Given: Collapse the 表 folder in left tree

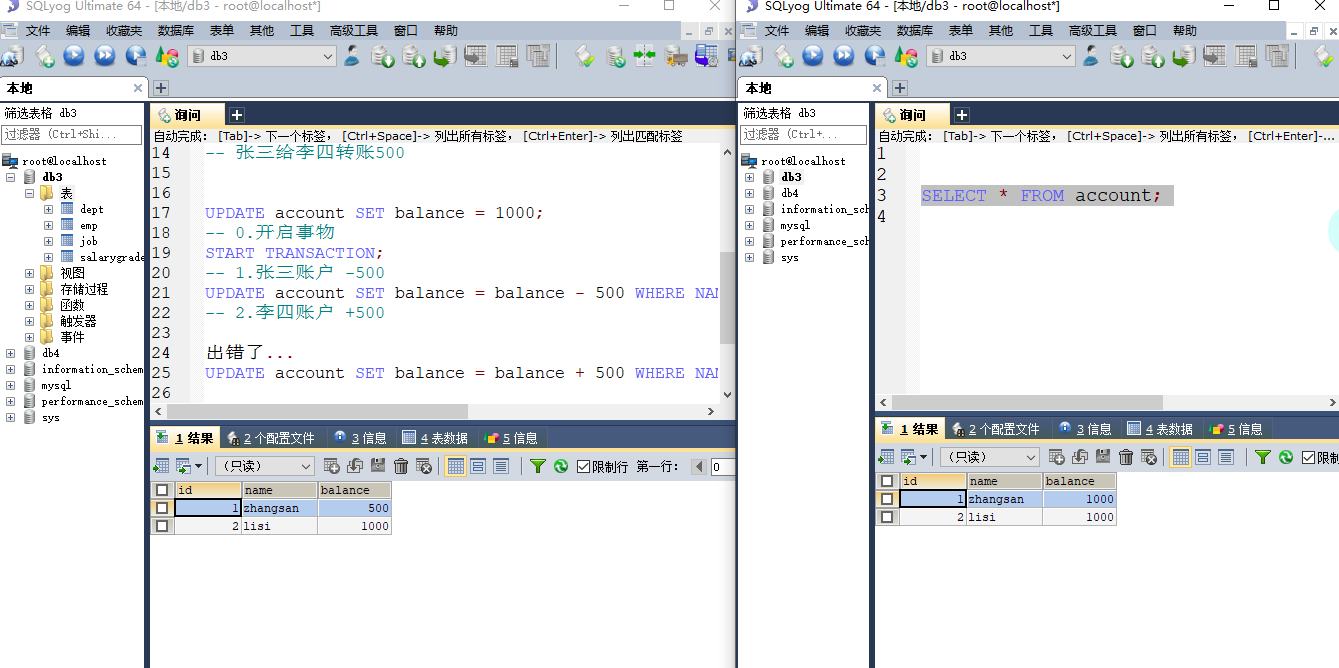Looking at the screenshot, I should [29, 193].
